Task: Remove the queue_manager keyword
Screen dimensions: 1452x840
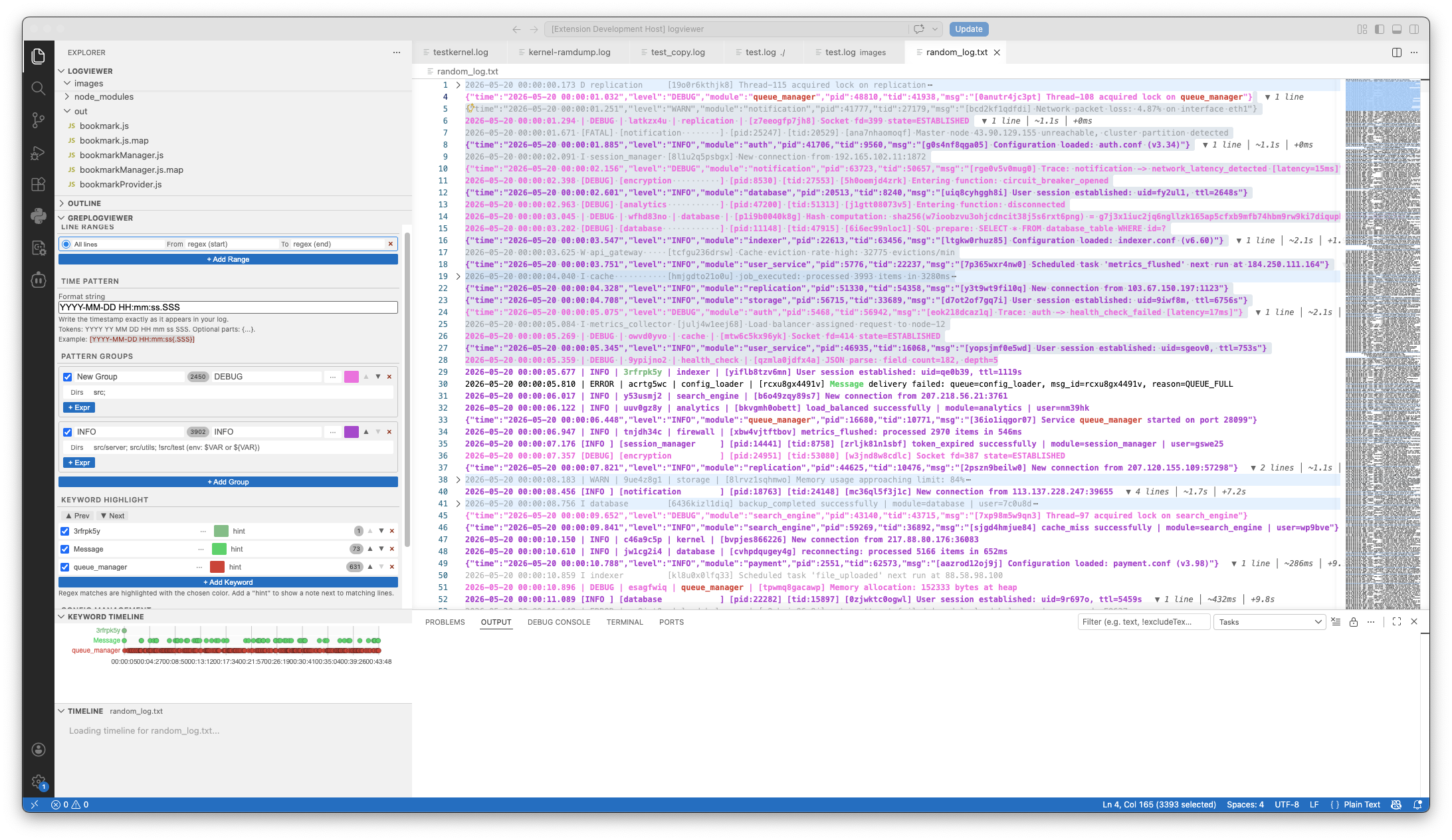Action: coord(392,567)
